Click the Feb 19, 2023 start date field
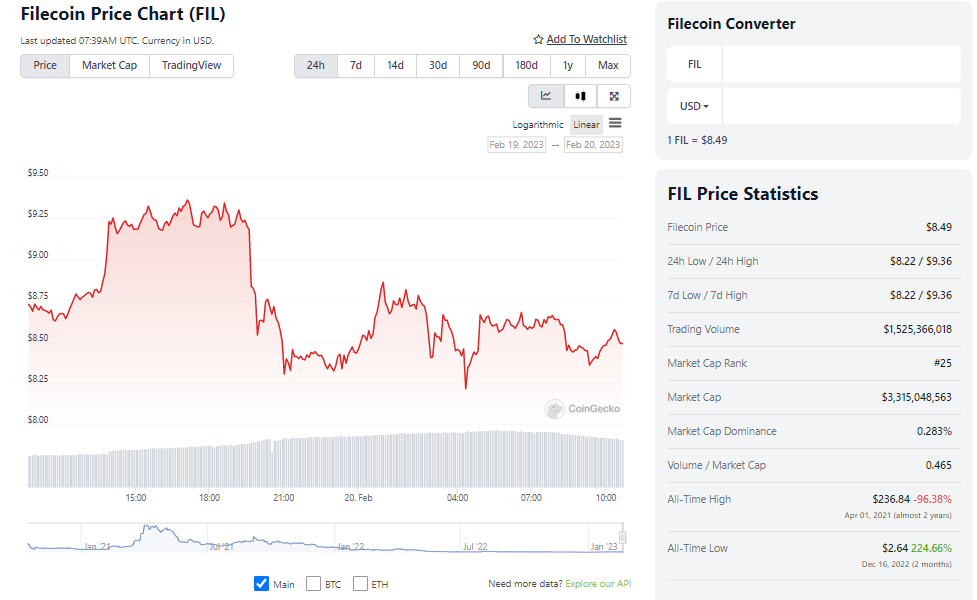Screen dimensions: 977x600 (x=517, y=145)
